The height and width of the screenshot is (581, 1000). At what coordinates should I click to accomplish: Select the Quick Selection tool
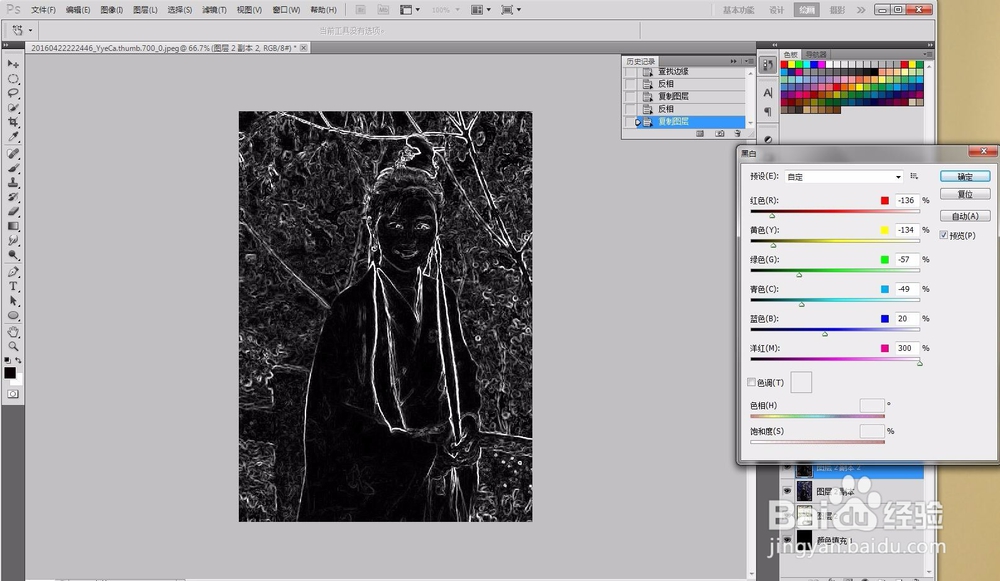coord(13,107)
